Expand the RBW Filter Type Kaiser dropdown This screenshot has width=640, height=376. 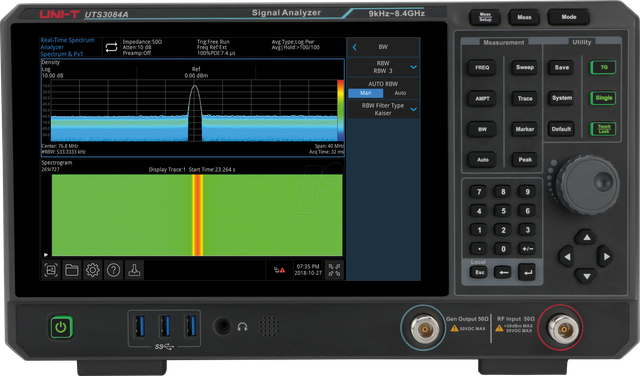click(383, 109)
